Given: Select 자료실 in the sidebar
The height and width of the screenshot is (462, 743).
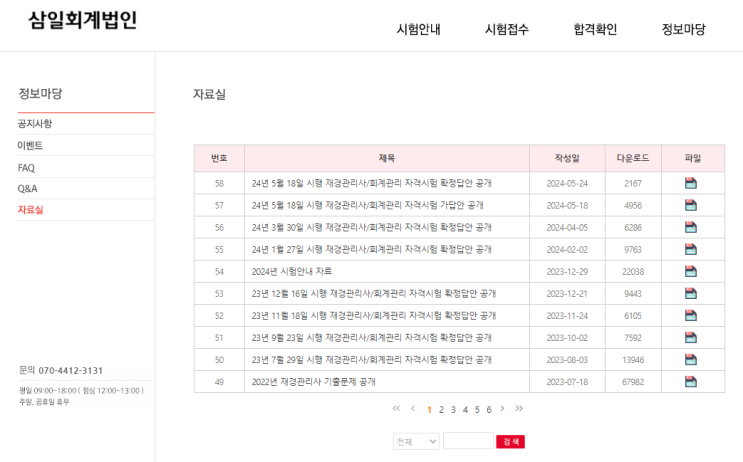Looking at the screenshot, I should (x=30, y=209).
